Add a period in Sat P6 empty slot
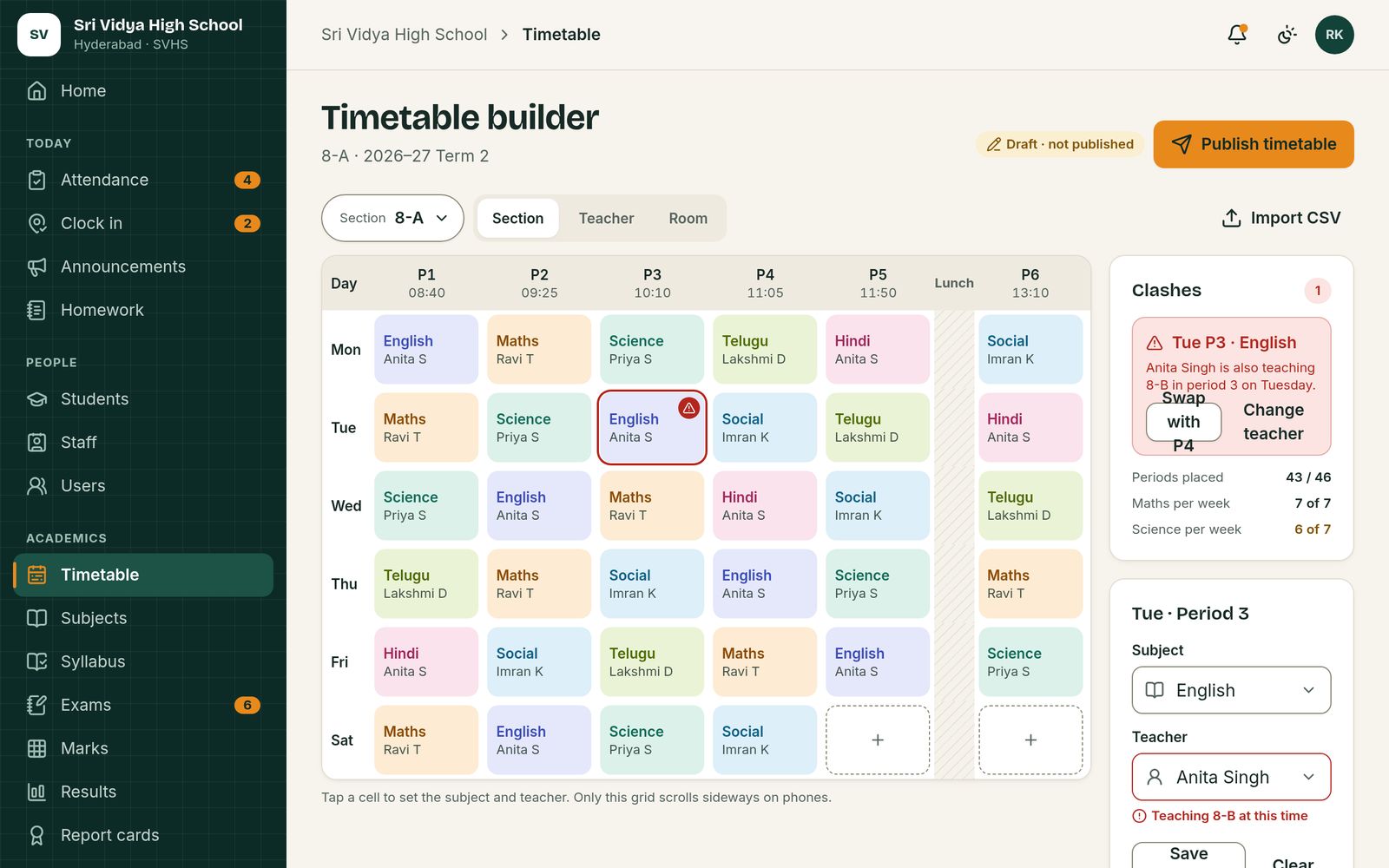1389x868 pixels. tap(1030, 740)
